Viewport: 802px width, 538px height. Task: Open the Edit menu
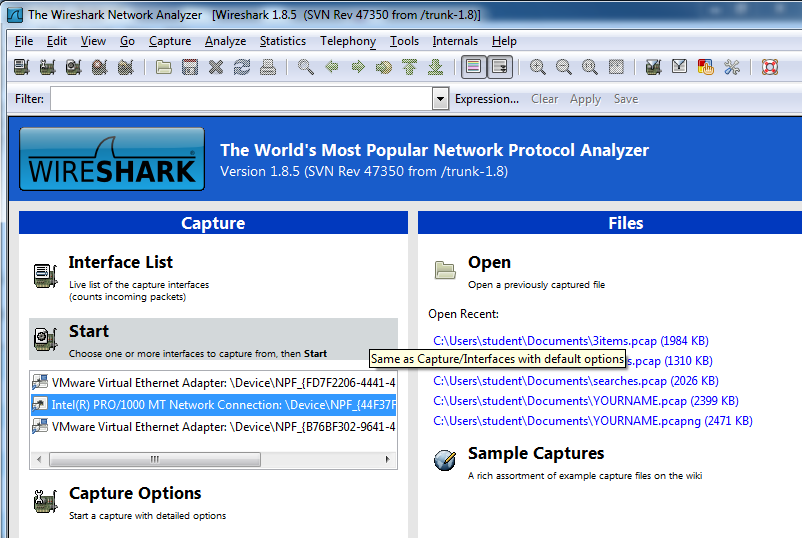57,41
